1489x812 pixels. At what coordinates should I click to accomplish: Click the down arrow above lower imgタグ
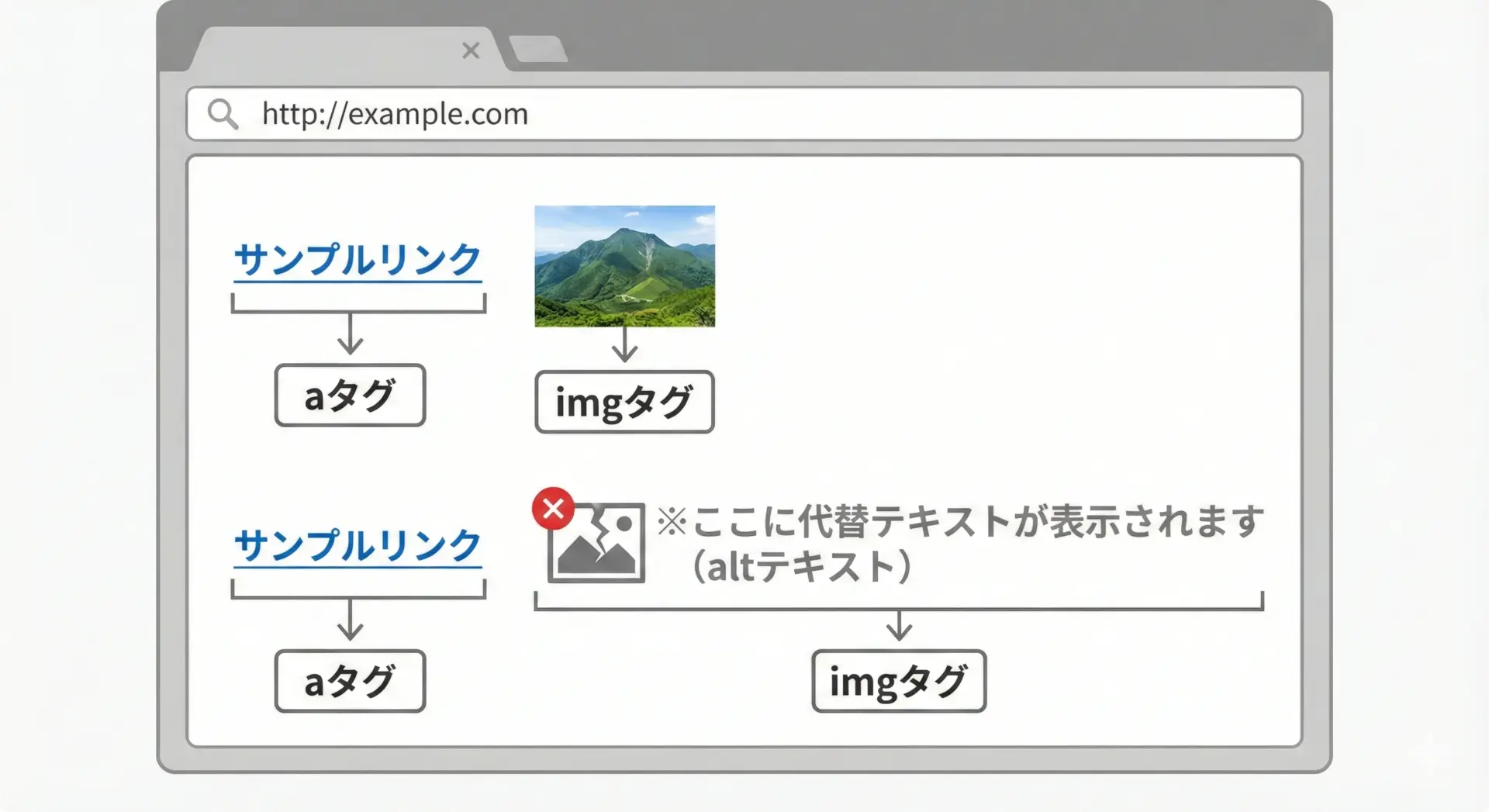pos(899,626)
